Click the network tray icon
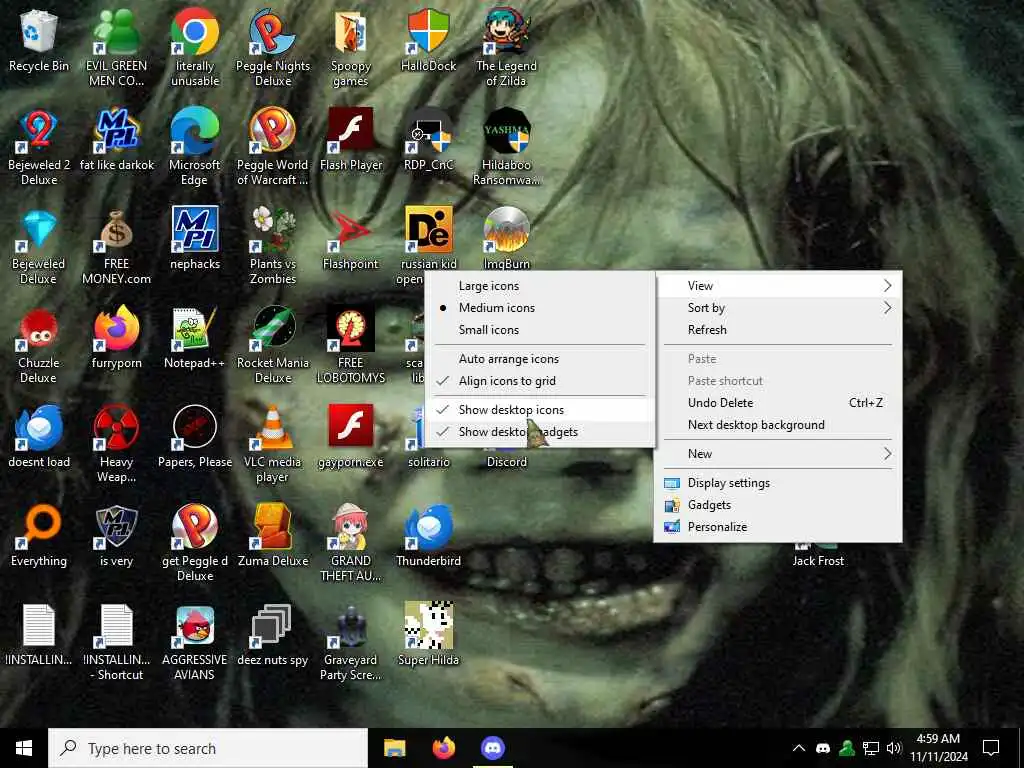The image size is (1024, 768). click(871, 748)
